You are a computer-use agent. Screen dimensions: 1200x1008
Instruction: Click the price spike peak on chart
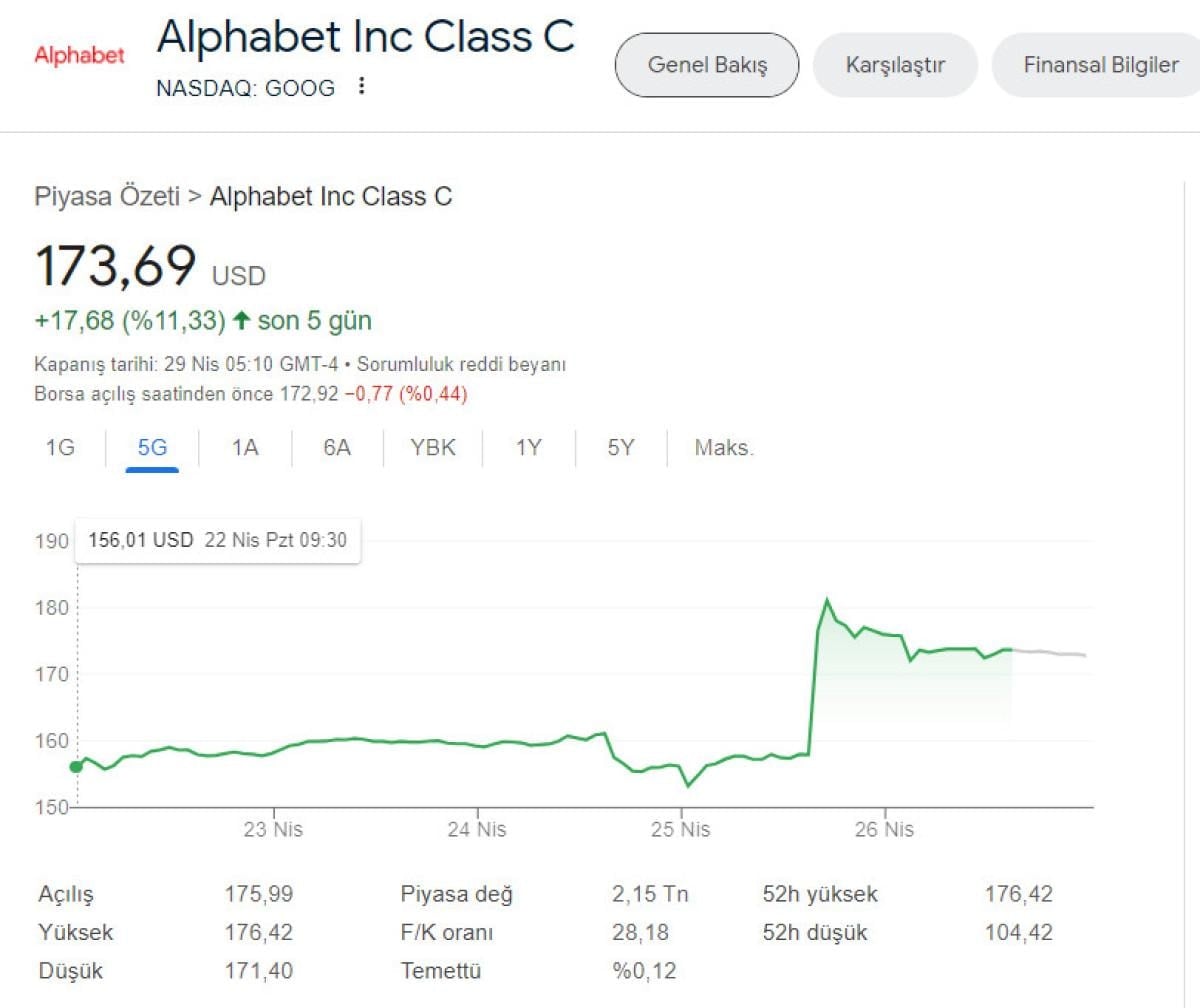[827, 600]
